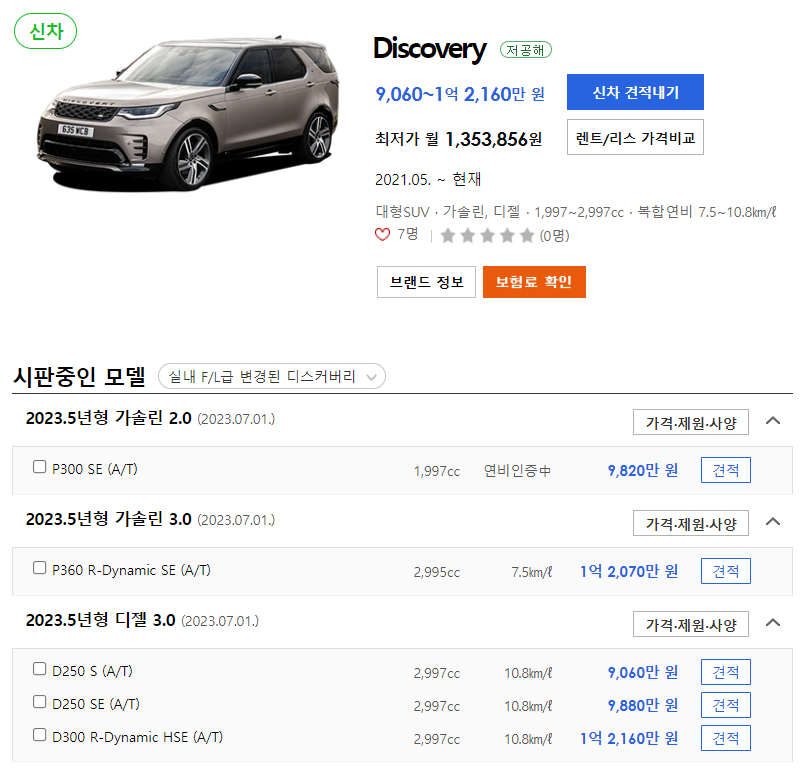This screenshot has width=804, height=772.
Task: Request 견적 for D250 SE
Action: tap(726, 705)
